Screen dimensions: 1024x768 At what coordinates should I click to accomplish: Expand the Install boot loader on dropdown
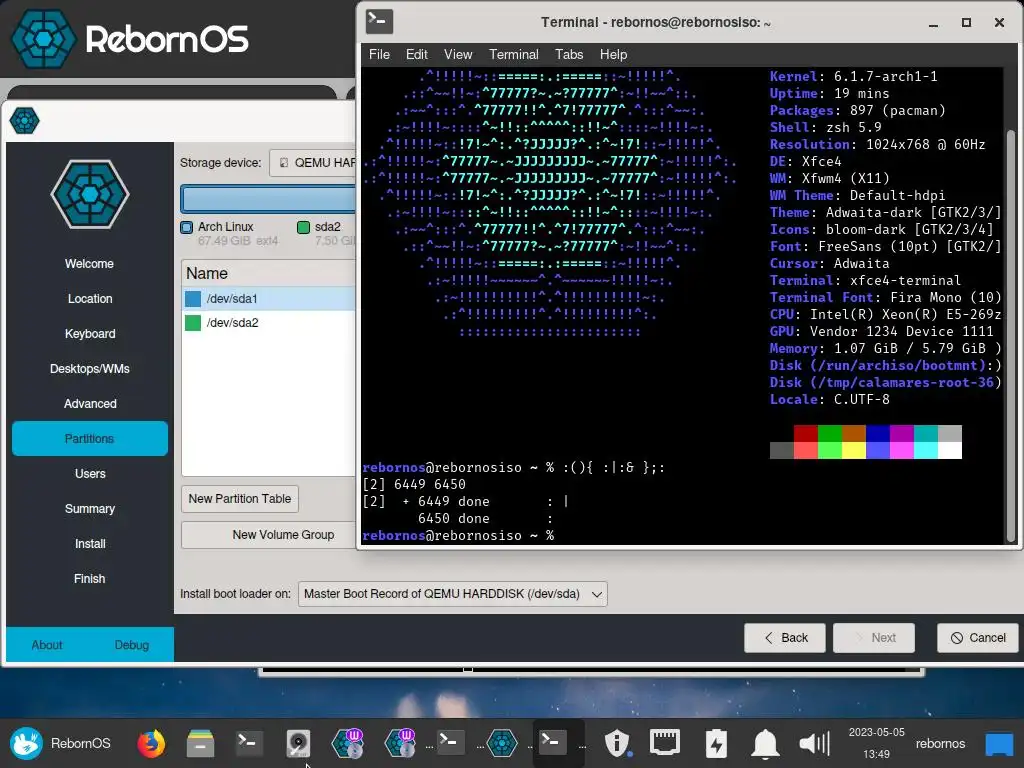453,594
